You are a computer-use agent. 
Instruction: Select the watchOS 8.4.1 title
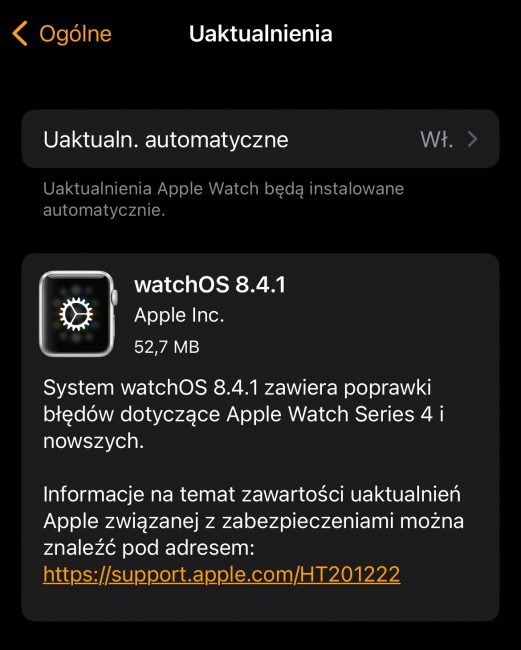(x=210, y=285)
